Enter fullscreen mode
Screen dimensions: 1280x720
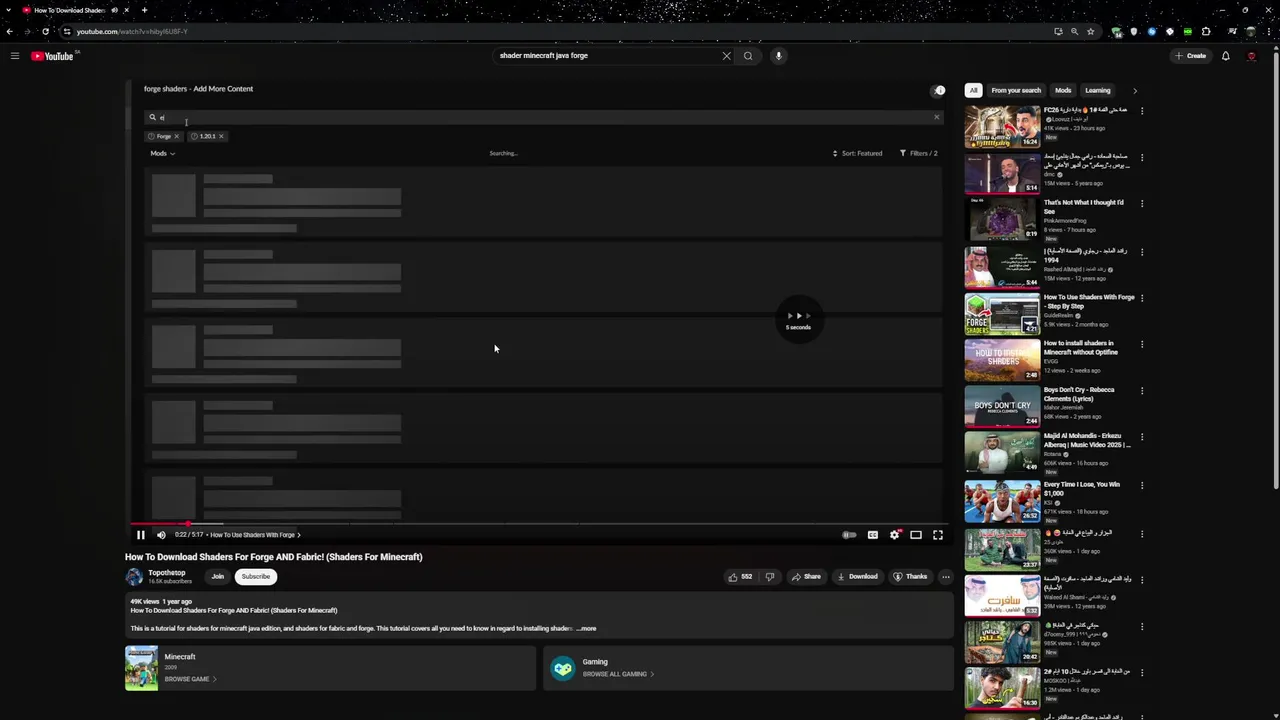[938, 535]
